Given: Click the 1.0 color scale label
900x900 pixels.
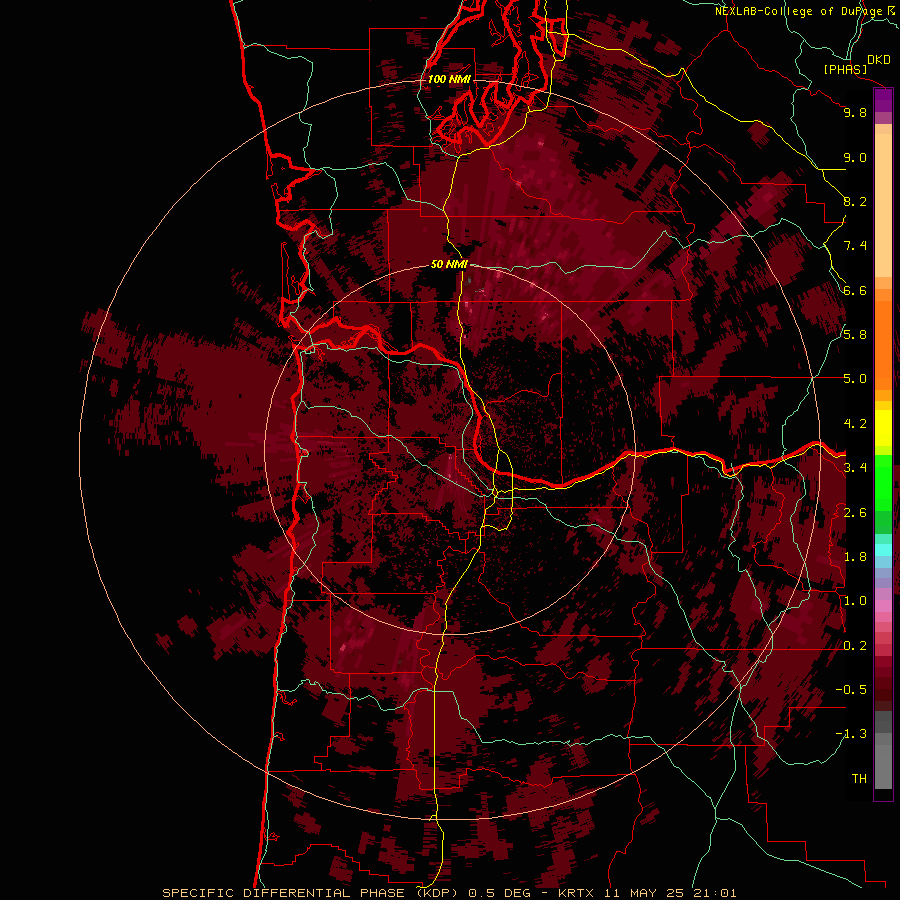Looking at the screenshot, I should pyautogui.click(x=855, y=601).
